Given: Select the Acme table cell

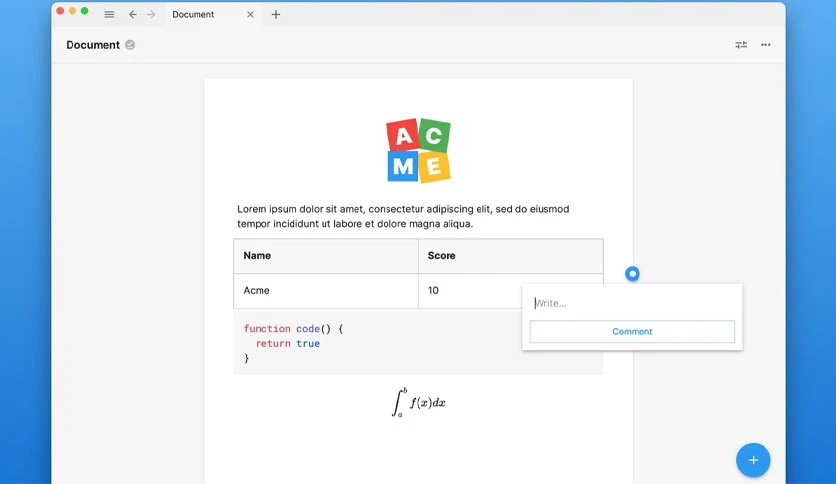Looking at the screenshot, I should [326, 291].
